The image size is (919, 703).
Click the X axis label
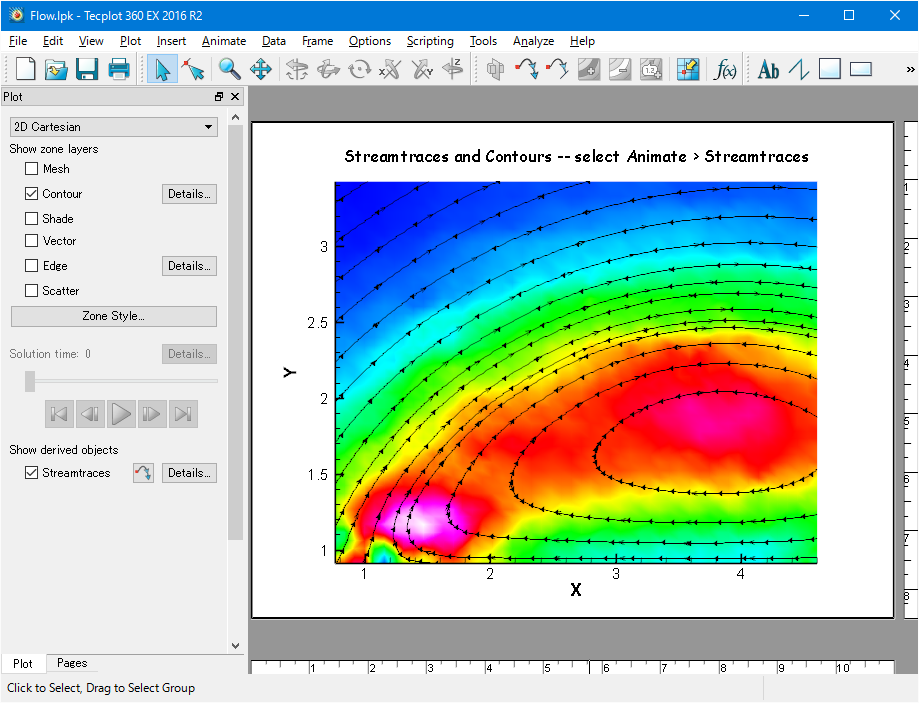pyautogui.click(x=576, y=590)
